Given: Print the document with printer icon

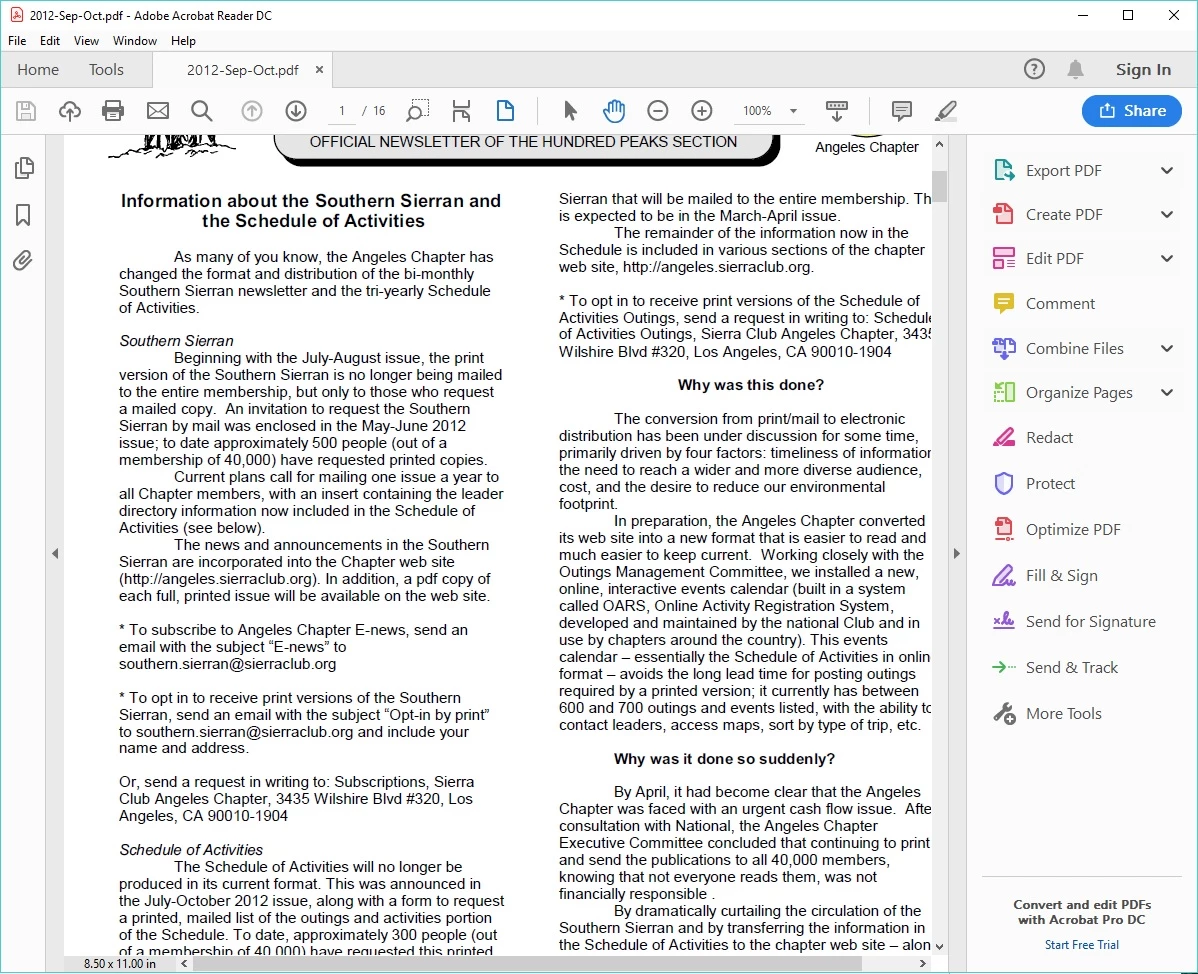Looking at the screenshot, I should (x=113, y=111).
